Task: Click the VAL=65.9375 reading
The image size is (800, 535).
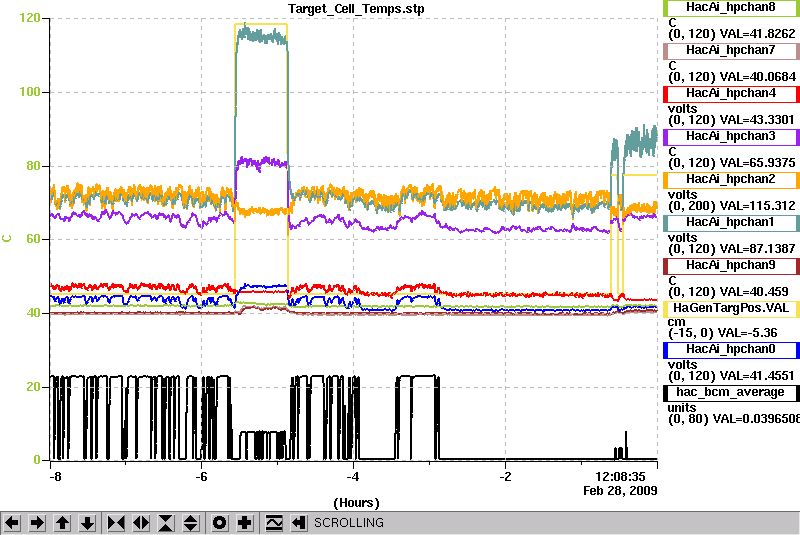Action: 757,163
